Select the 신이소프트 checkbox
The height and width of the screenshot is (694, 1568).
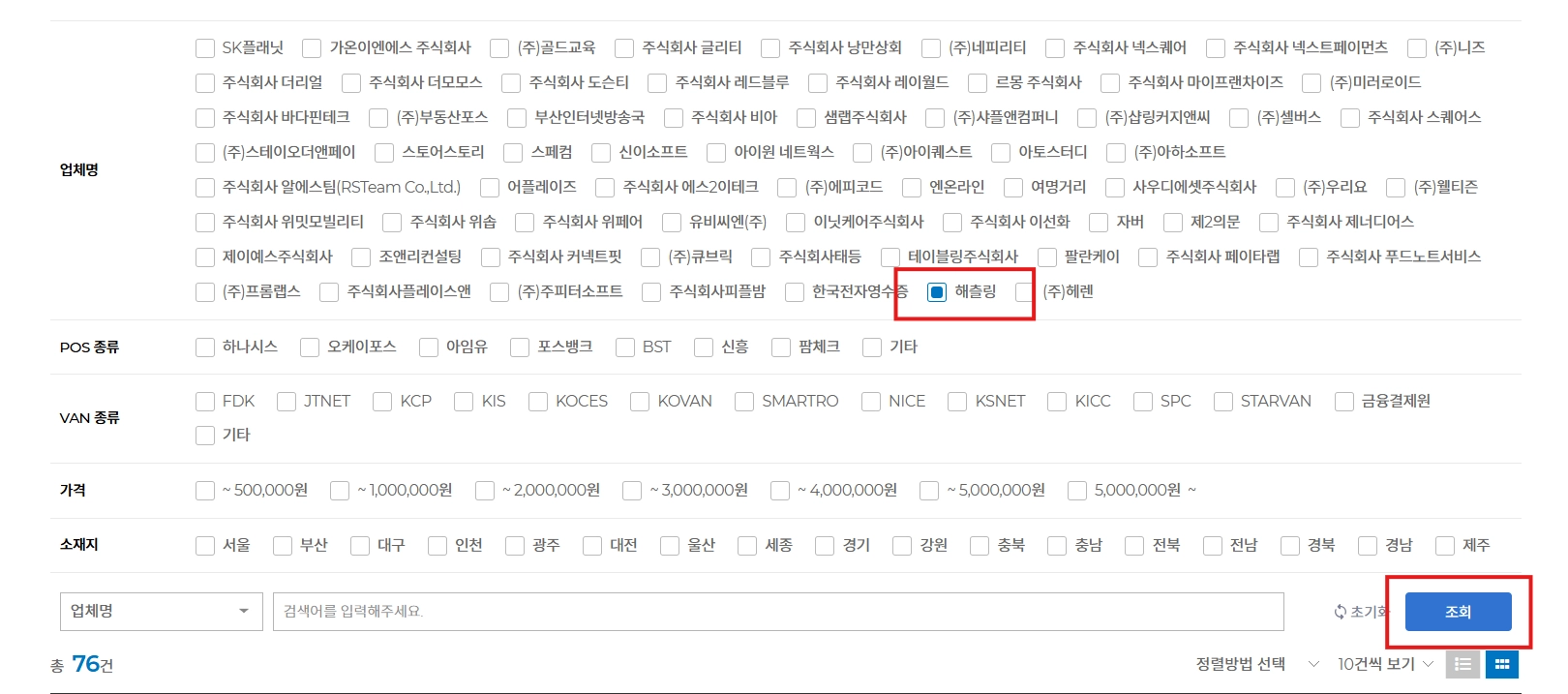coord(601,152)
